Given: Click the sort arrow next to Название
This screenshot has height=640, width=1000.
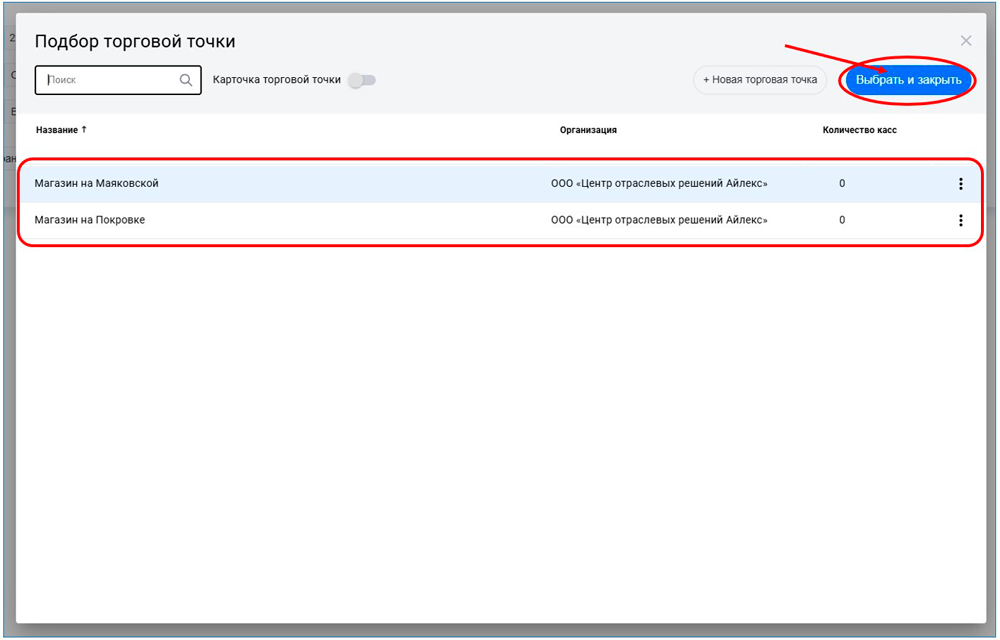Looking at the screenshot, I should 84,130.
